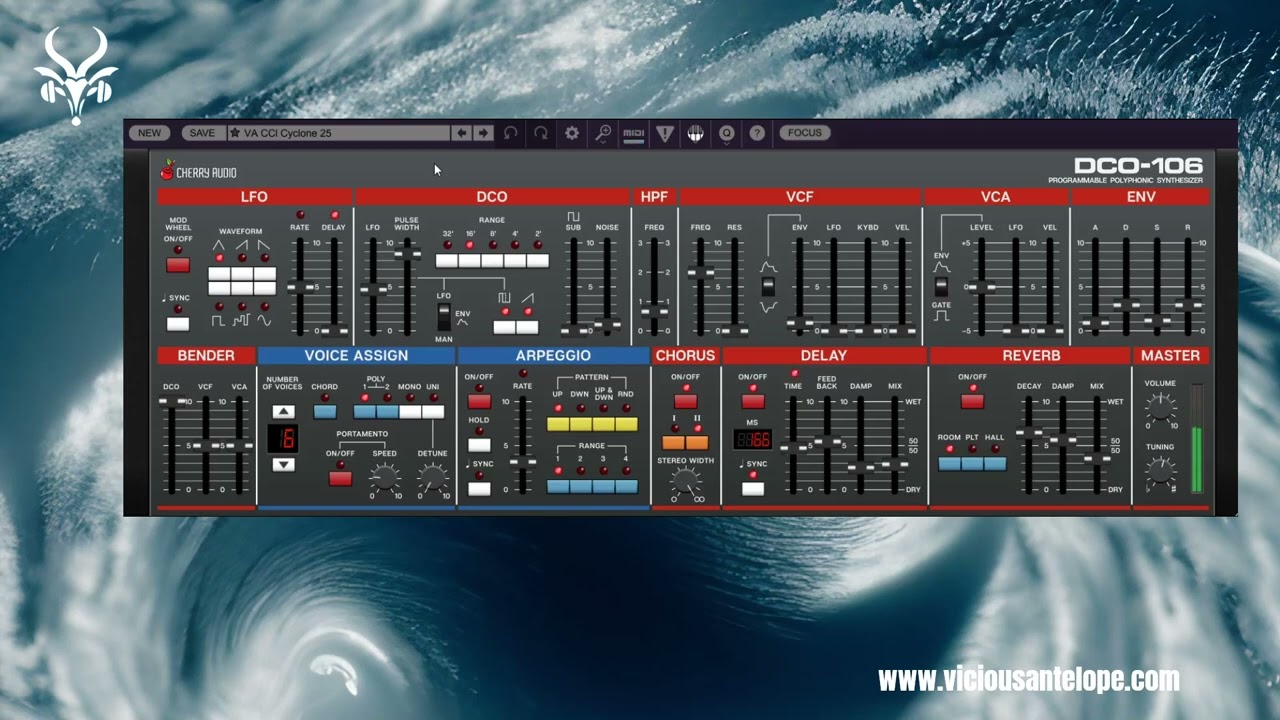The width and height of the screenshot is (1280, 720).
Task: Toggle CHORUS ON/OFF red button
Action: [x=685, y=401]
